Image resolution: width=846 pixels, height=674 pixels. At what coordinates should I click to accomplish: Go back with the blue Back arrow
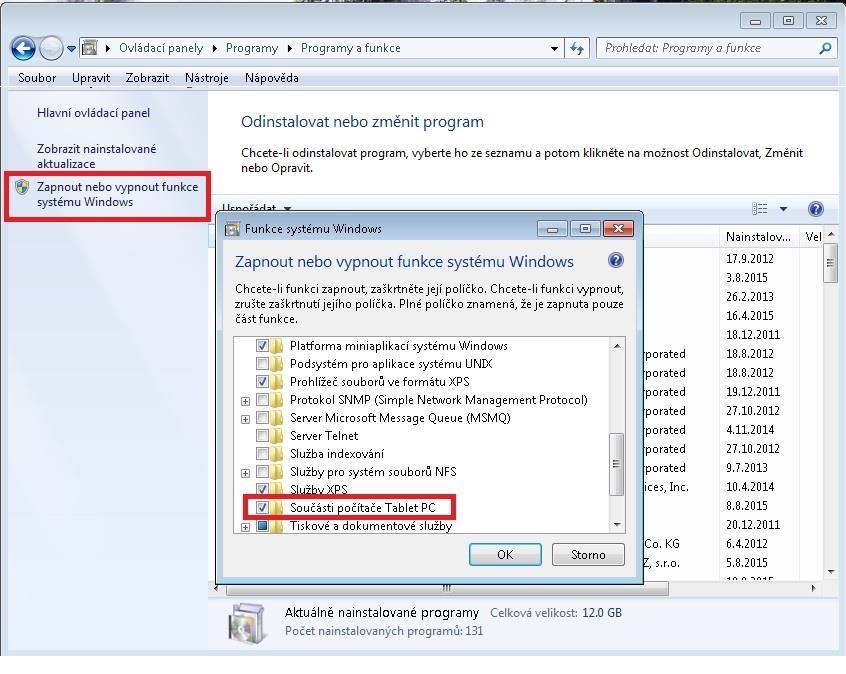[23, 49]
